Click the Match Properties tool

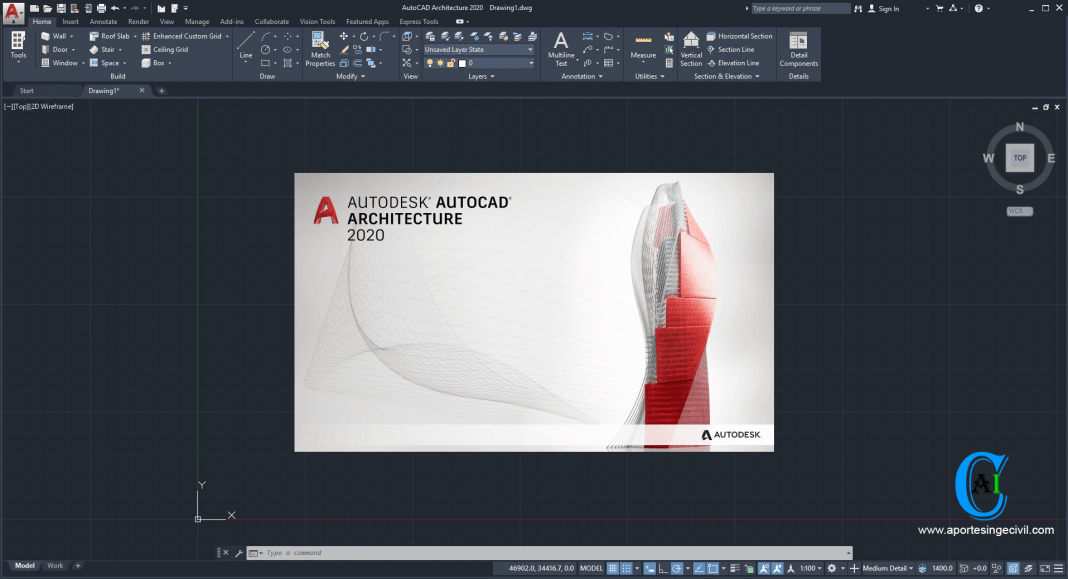click(320, 49)
